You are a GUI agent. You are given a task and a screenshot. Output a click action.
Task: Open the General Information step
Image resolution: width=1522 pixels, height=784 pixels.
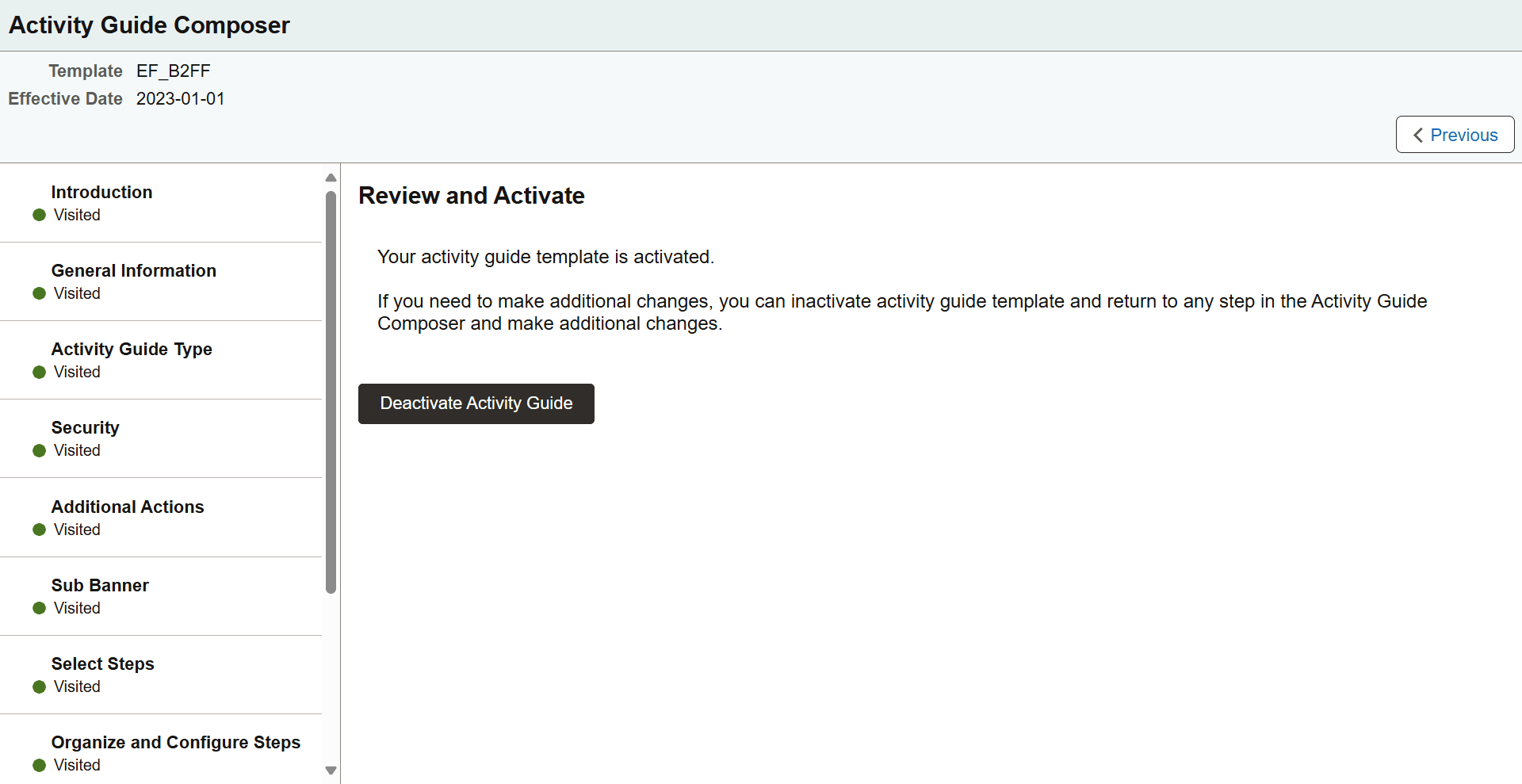pos(133,270)
